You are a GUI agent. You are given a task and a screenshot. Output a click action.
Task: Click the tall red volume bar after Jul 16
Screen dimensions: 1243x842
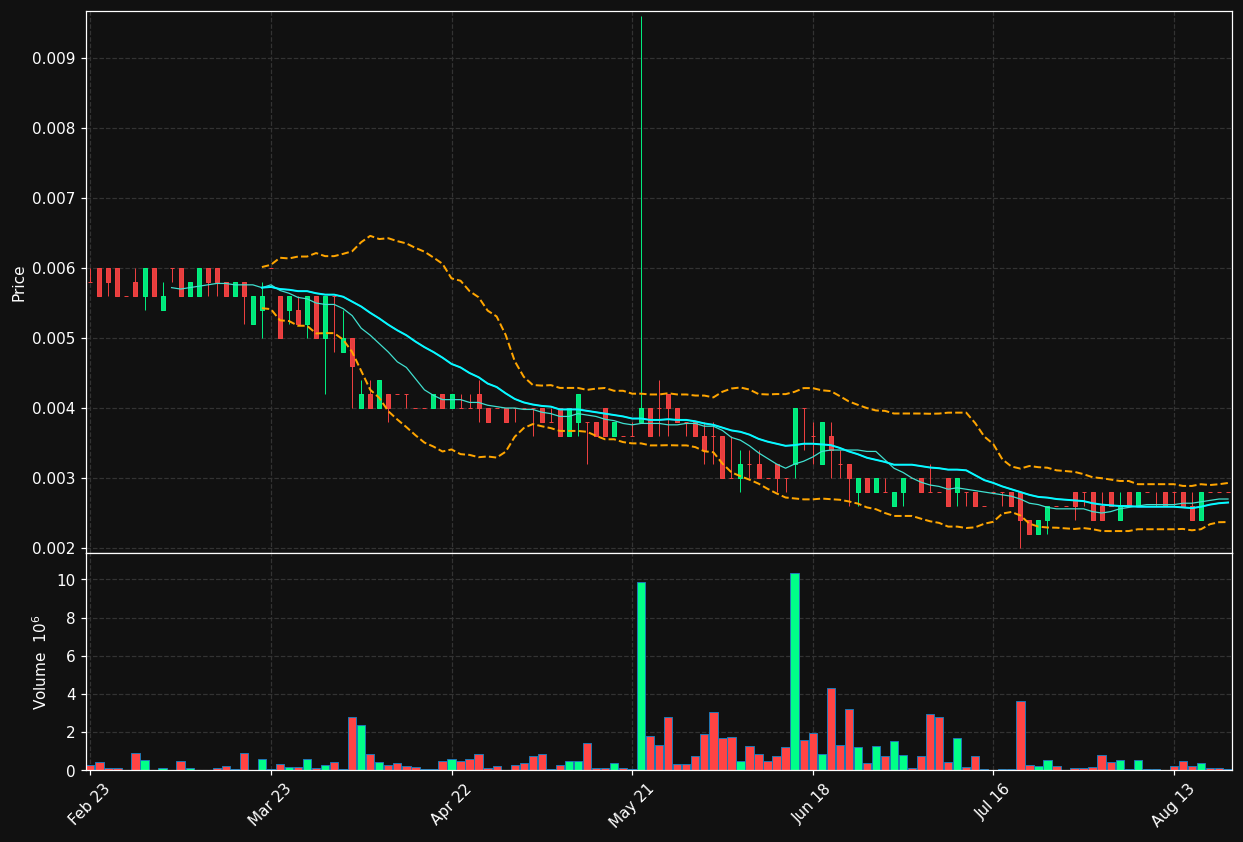click(1021, 735)
